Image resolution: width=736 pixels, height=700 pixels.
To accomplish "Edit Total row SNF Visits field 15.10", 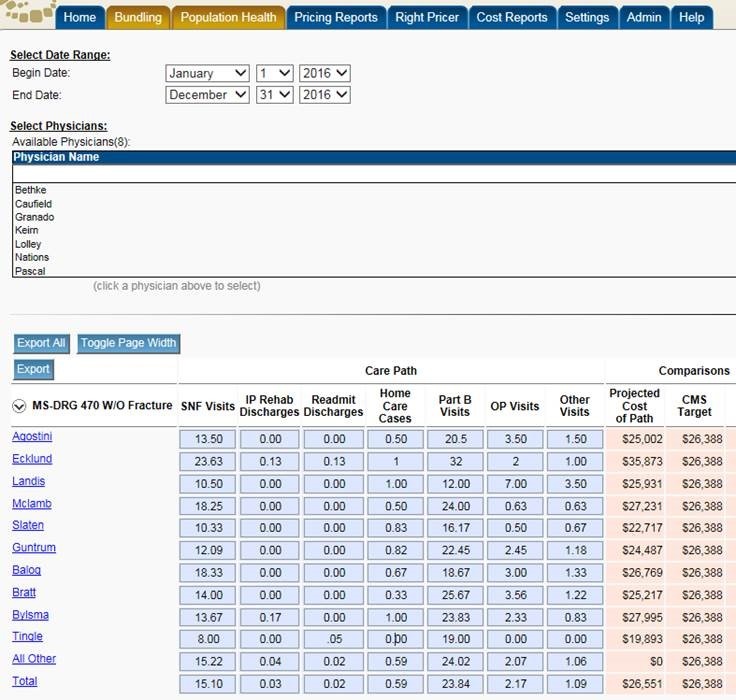I will click(207, 684).
